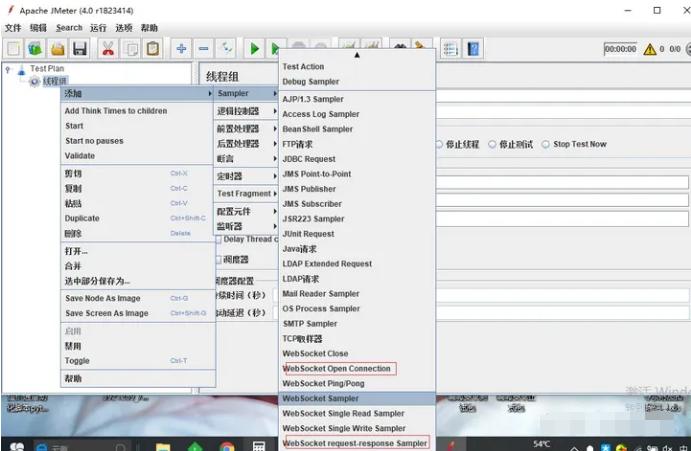Click the Help question mark icon
Image resolution: width=691 pixels, height=451 pixels.
coord(473,48)
